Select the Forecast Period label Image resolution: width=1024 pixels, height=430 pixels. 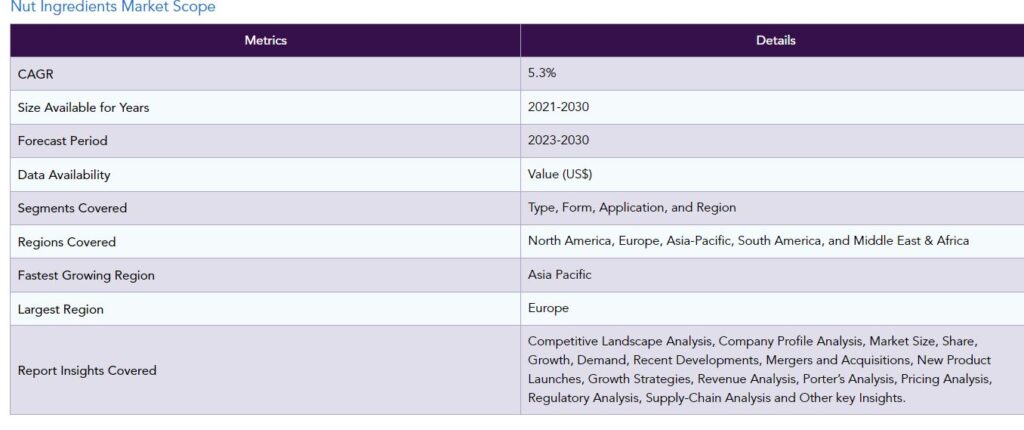63,141
